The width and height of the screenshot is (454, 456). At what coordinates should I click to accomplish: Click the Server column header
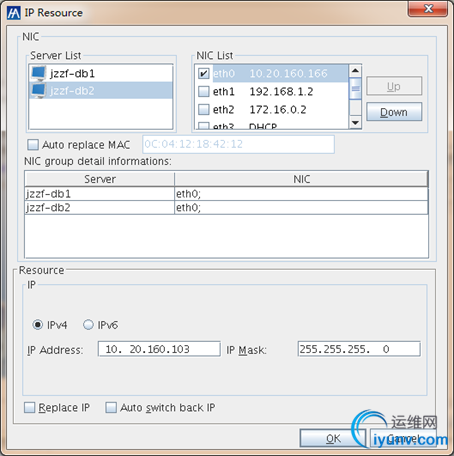(x=99, y=179)
